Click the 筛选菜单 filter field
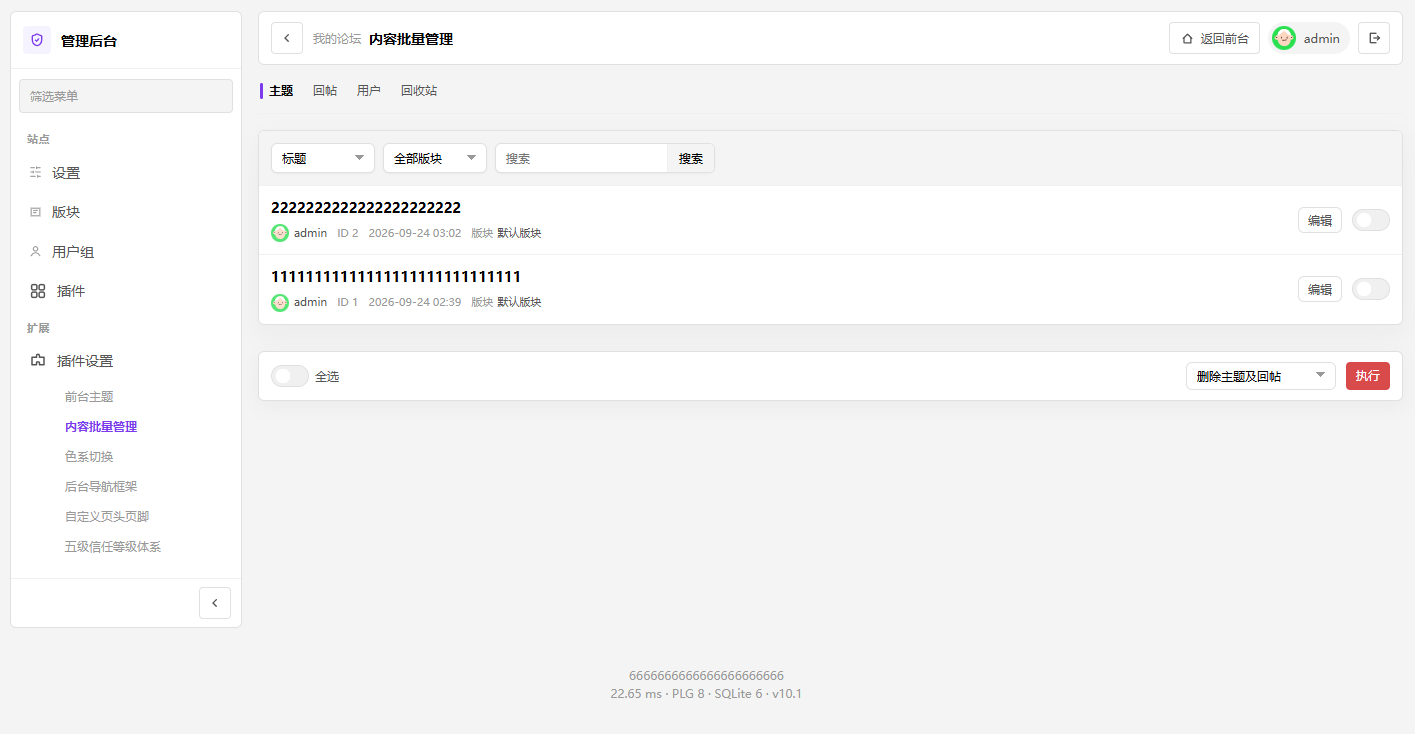Image resolution: width=1415 pixels, height=734 pixels. tap(126, 96)
